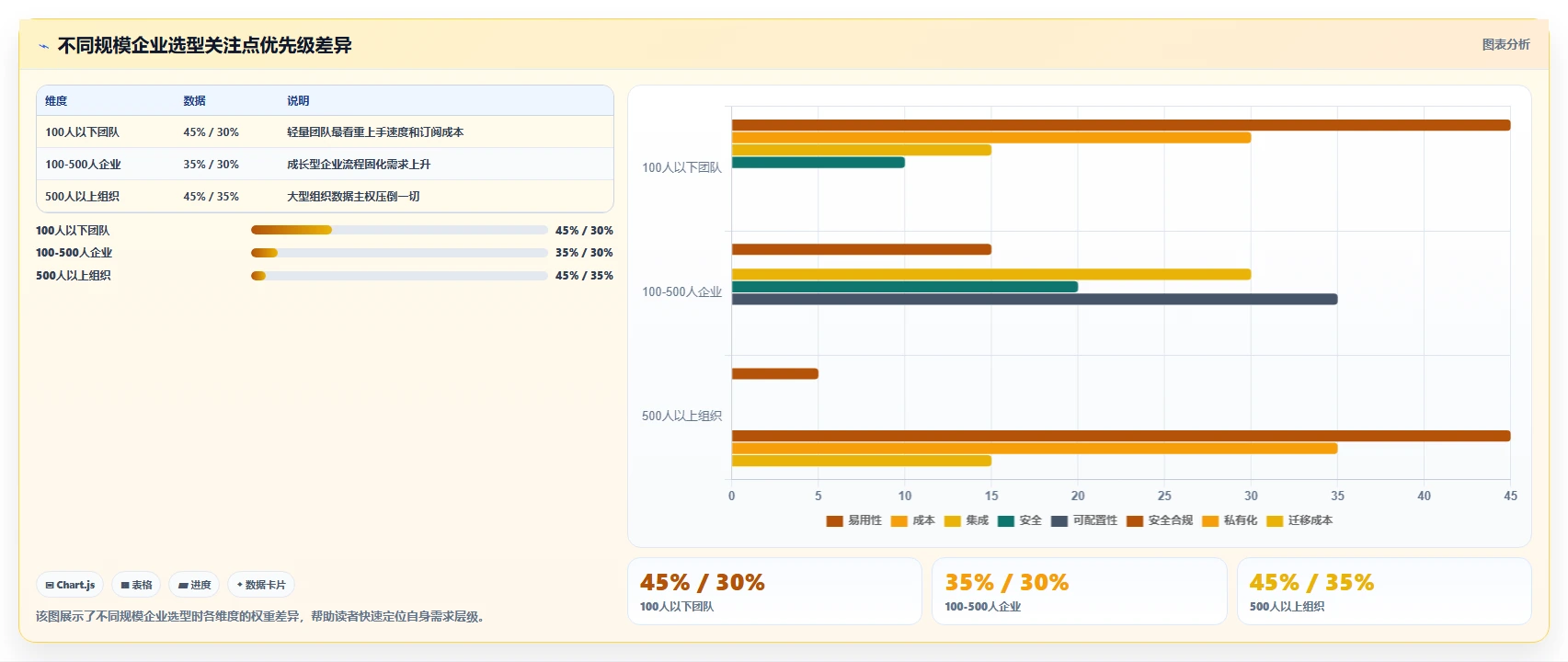Click the 500人以上组织 progress bar

coord(399,276)
